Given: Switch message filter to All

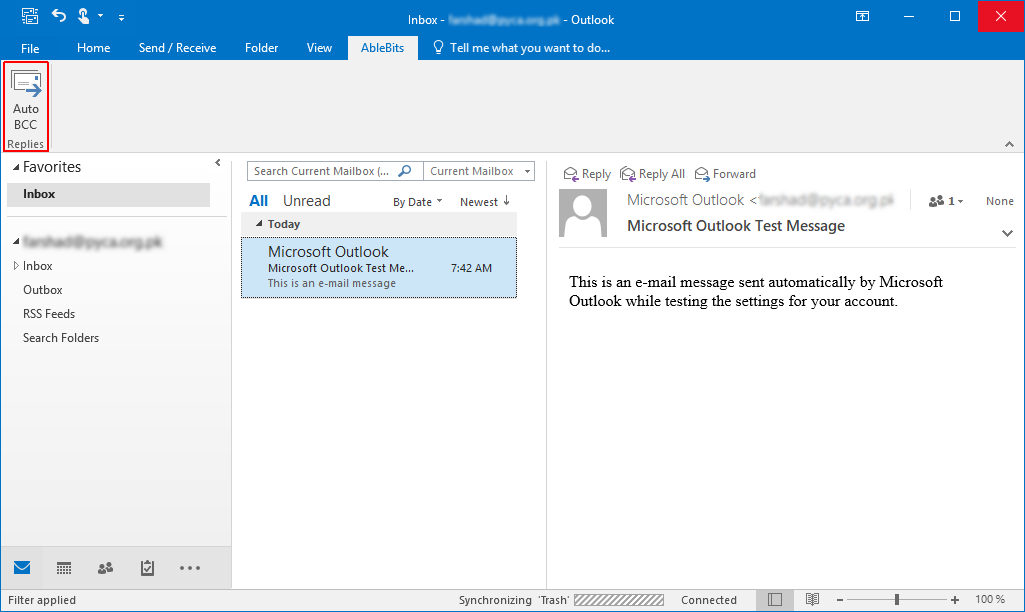Looking at the screenshot, I should tap(258, 200).
